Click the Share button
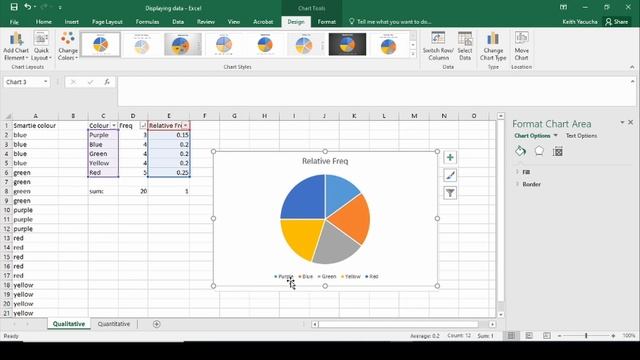Screen dimensions: 640x360 click(617, 22)
